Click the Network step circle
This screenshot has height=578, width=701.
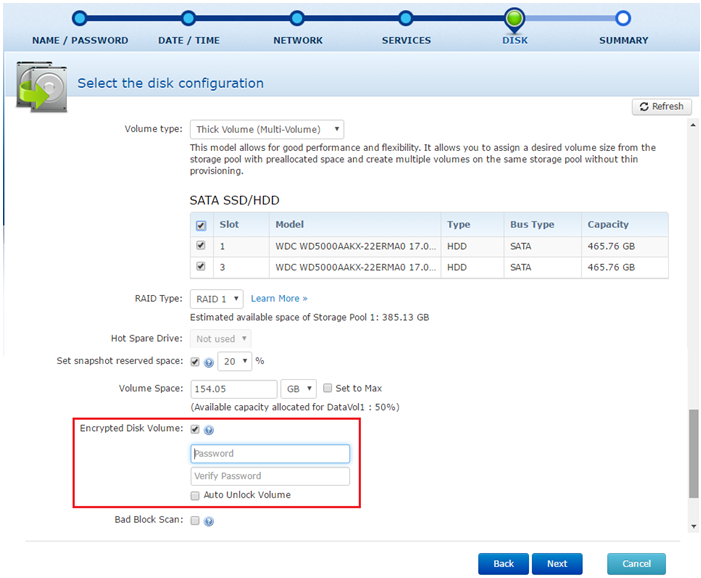[297, 18]
